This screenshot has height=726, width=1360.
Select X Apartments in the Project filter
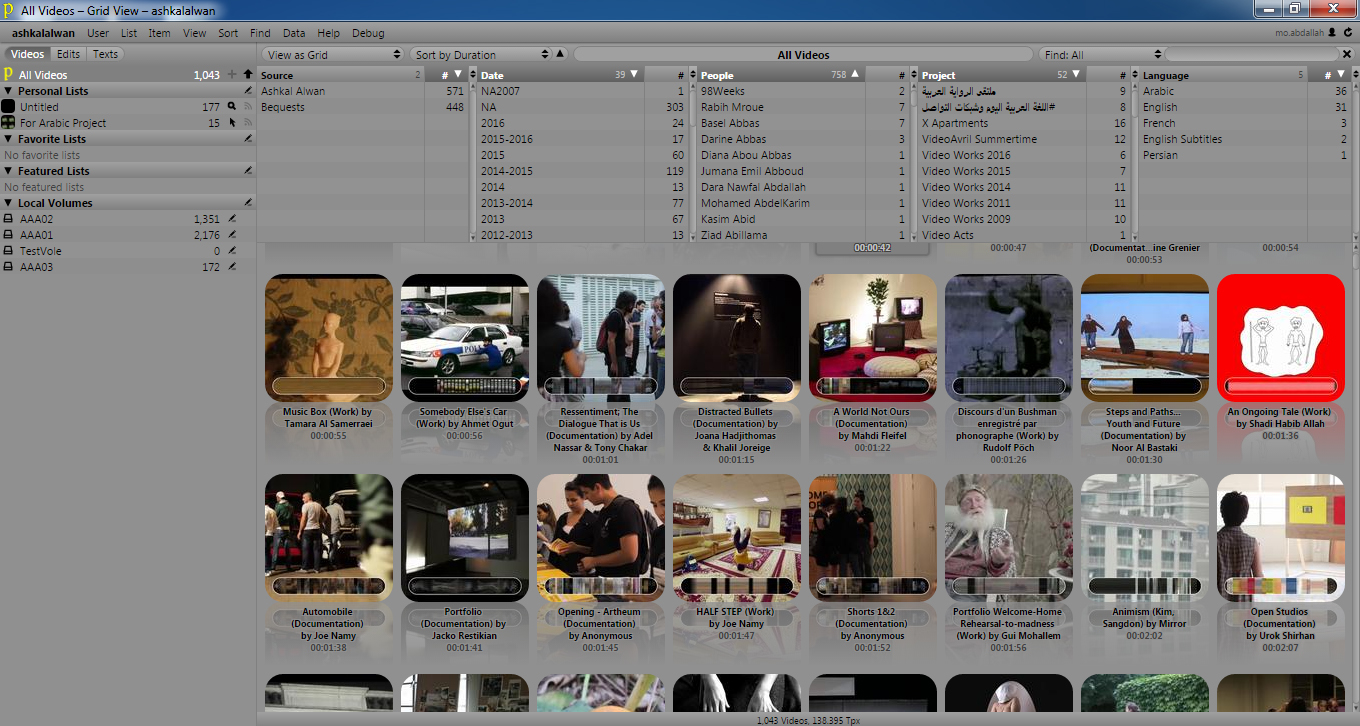pos(1023,123)
